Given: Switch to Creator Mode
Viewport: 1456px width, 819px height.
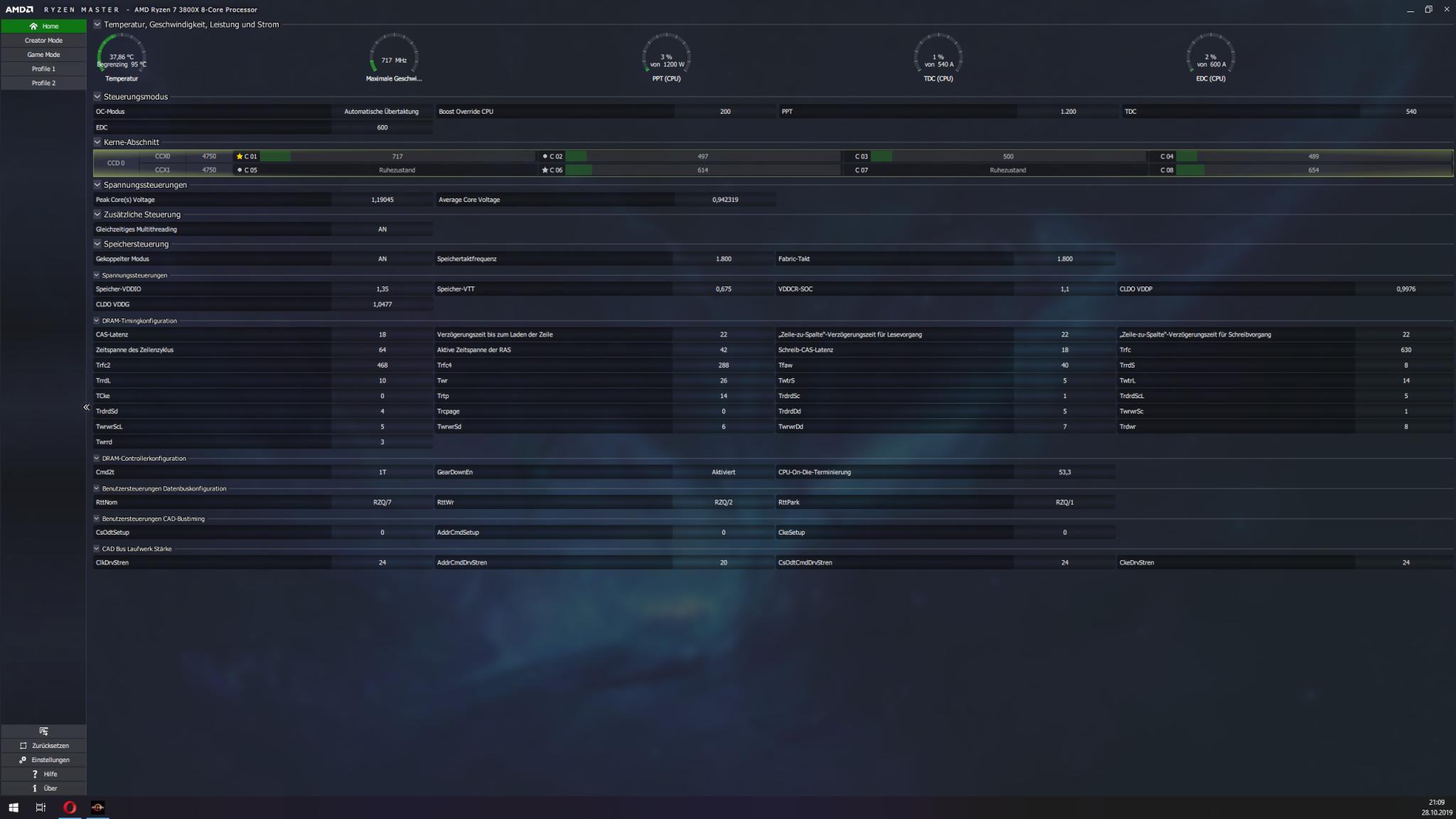Looking at the screenshot, I should click(x=43, y=41).
